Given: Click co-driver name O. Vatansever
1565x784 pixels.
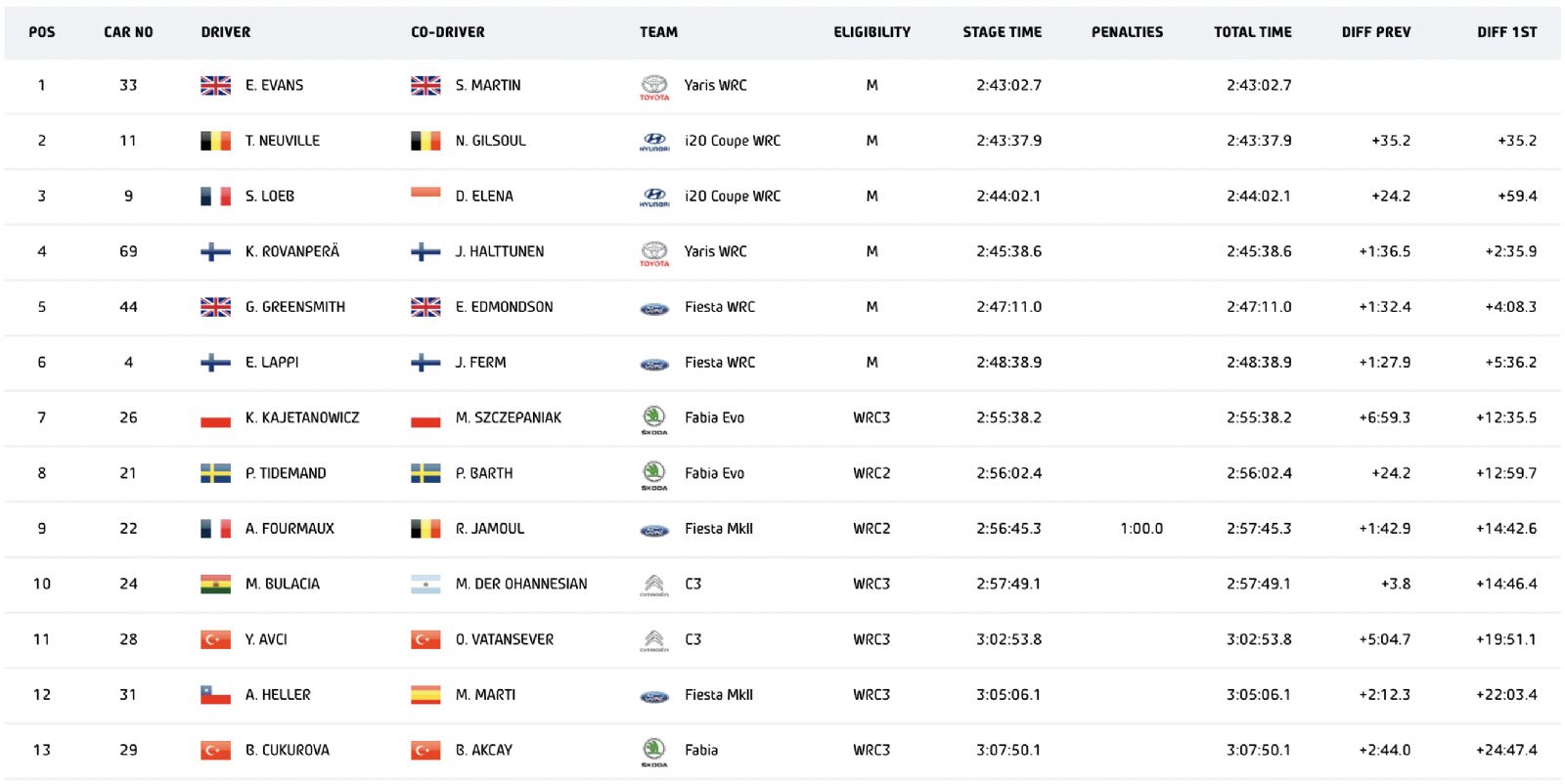Looking at the screenshot, I should tap(504, 640).
